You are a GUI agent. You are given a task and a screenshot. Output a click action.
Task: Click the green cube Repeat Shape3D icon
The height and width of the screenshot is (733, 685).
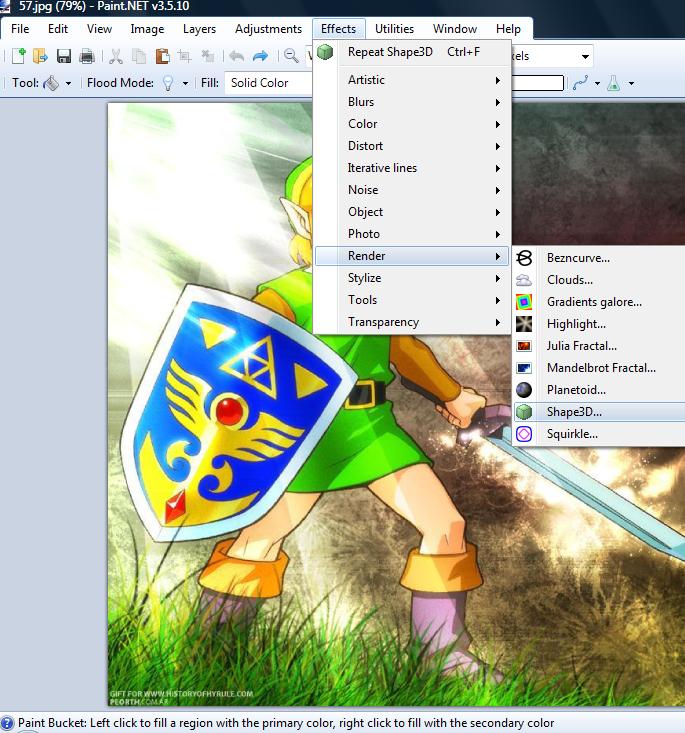[x=325, y=52]
